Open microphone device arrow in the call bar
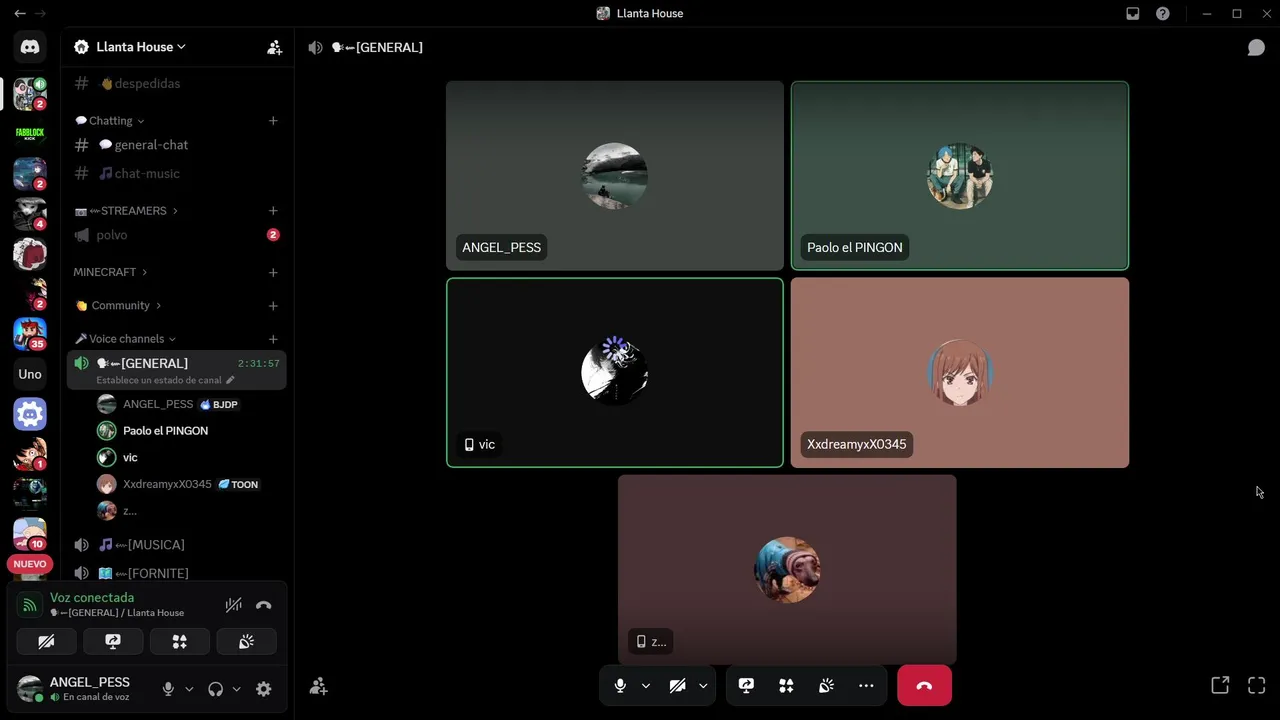This screenshot has height=720, width=1280. [x=646, y=686]
